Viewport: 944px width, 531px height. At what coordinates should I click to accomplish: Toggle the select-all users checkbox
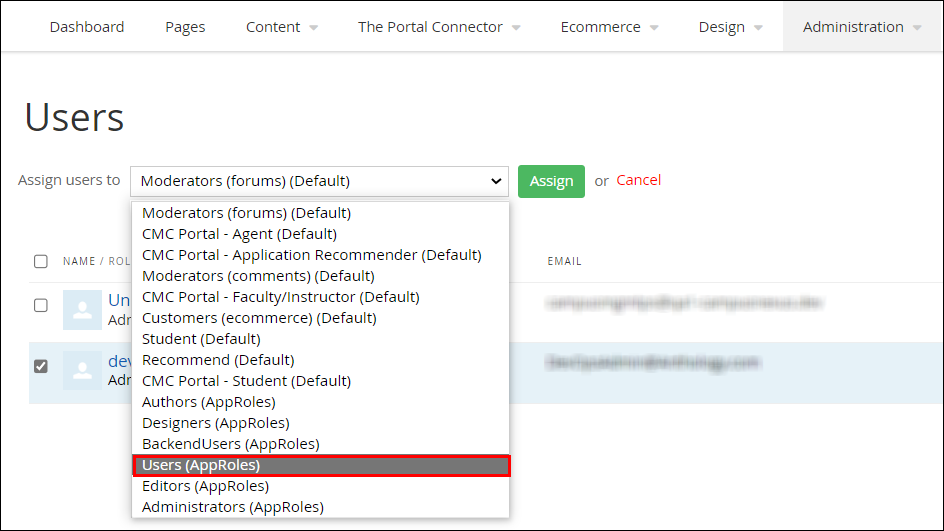(x=41, y=261)
